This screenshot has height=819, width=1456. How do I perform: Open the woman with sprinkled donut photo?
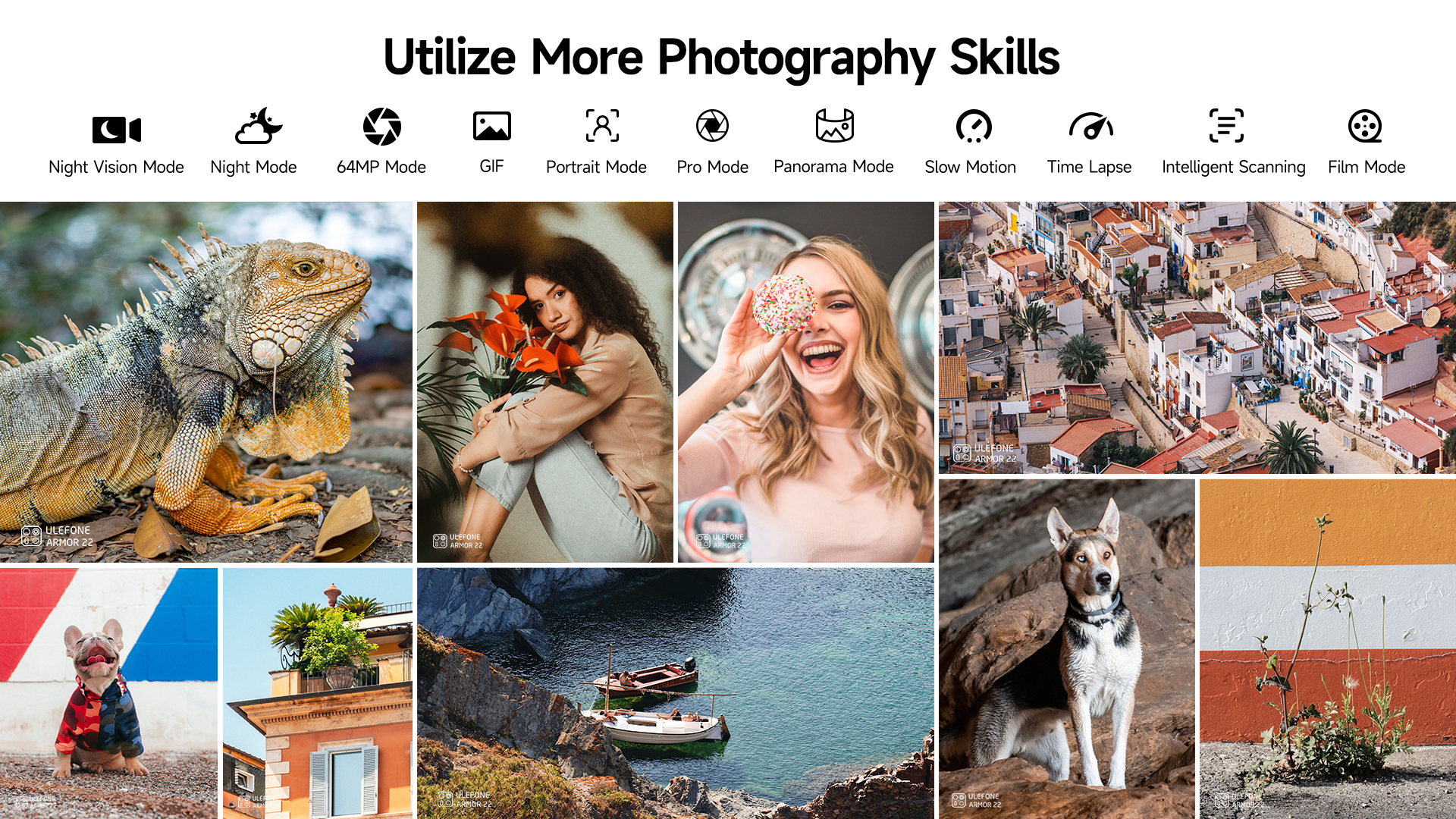pyautogui.click(x=805, y=381)
